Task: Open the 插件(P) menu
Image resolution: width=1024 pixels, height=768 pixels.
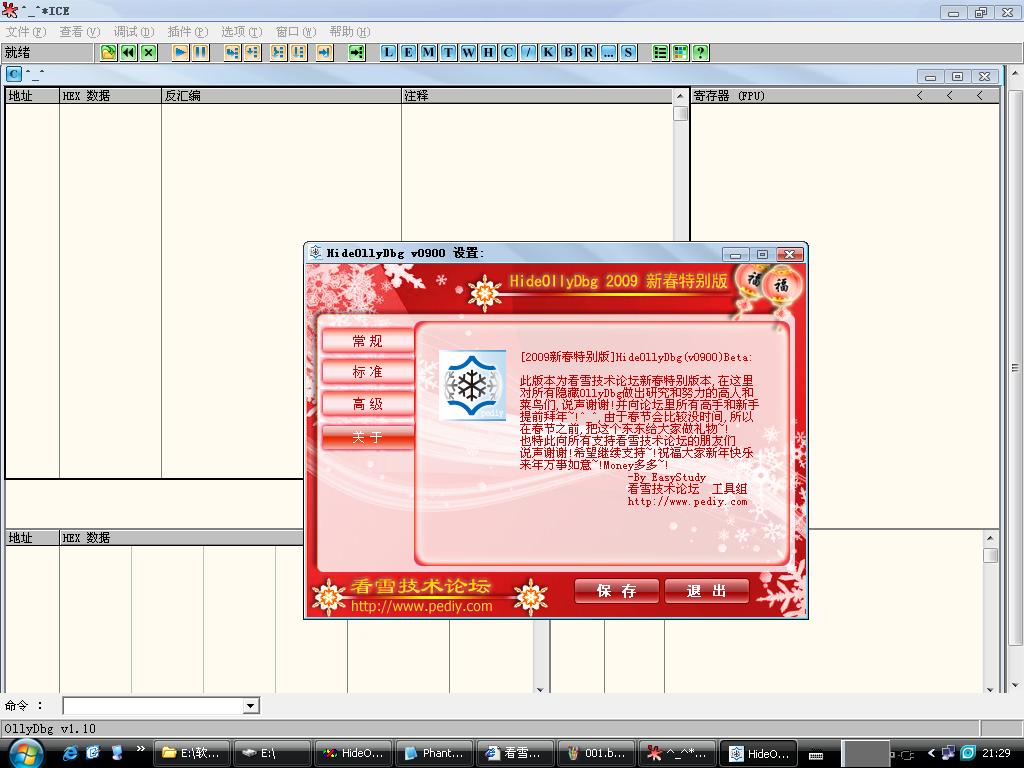Action: pyautogui.click(x=188, y=32)
